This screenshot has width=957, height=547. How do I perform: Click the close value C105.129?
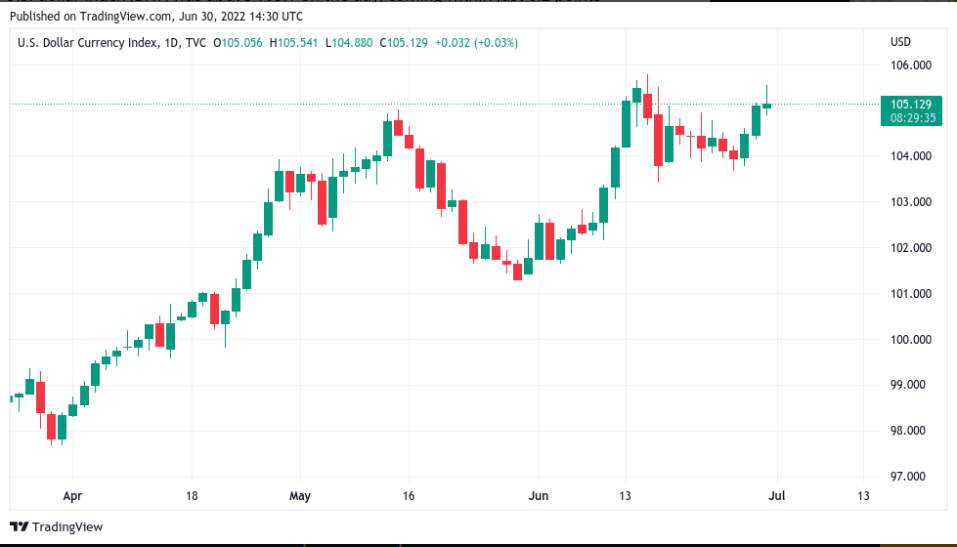(403, 43)
